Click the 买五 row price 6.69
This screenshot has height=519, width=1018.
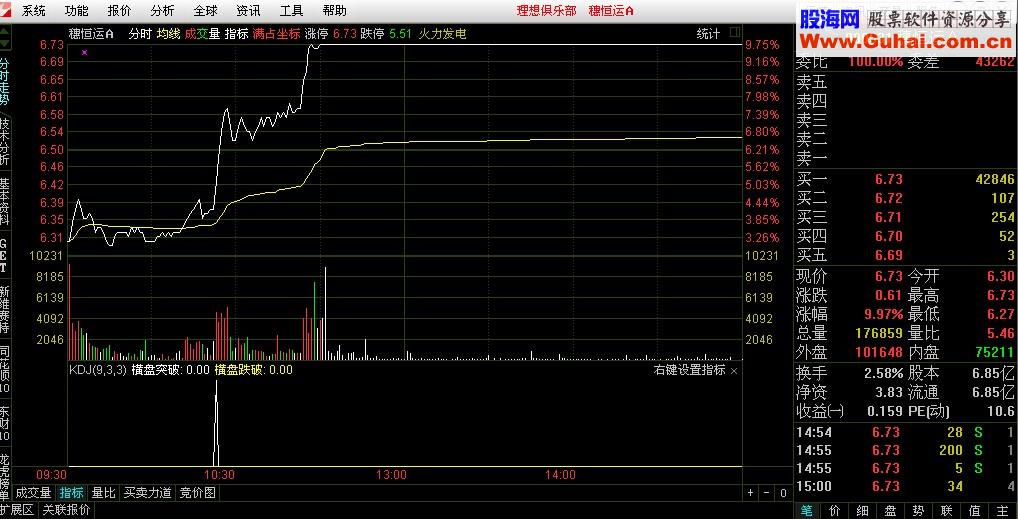point(889,255)
